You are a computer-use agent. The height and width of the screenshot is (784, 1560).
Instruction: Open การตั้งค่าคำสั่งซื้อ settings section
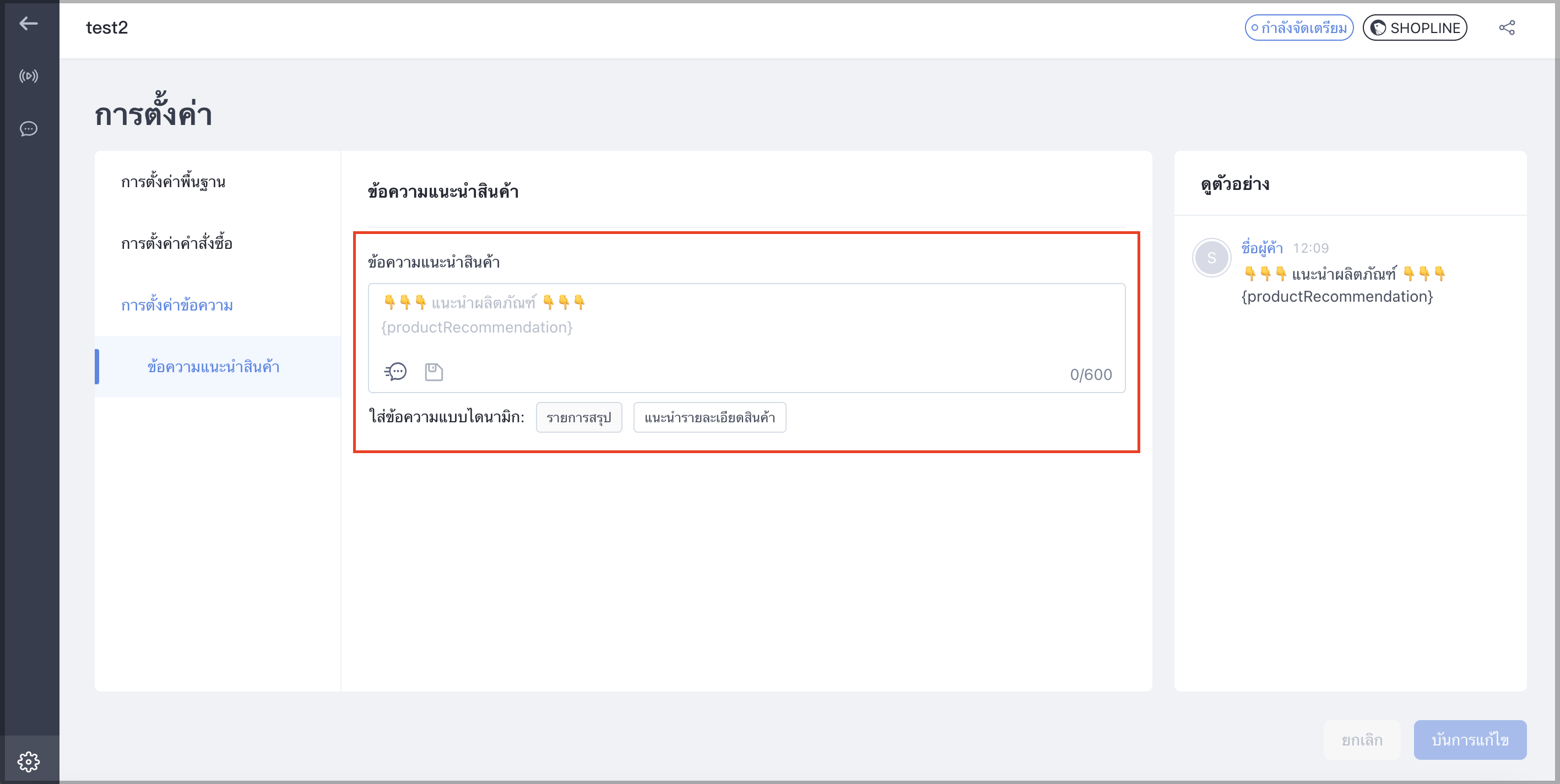tap(176, 243)
